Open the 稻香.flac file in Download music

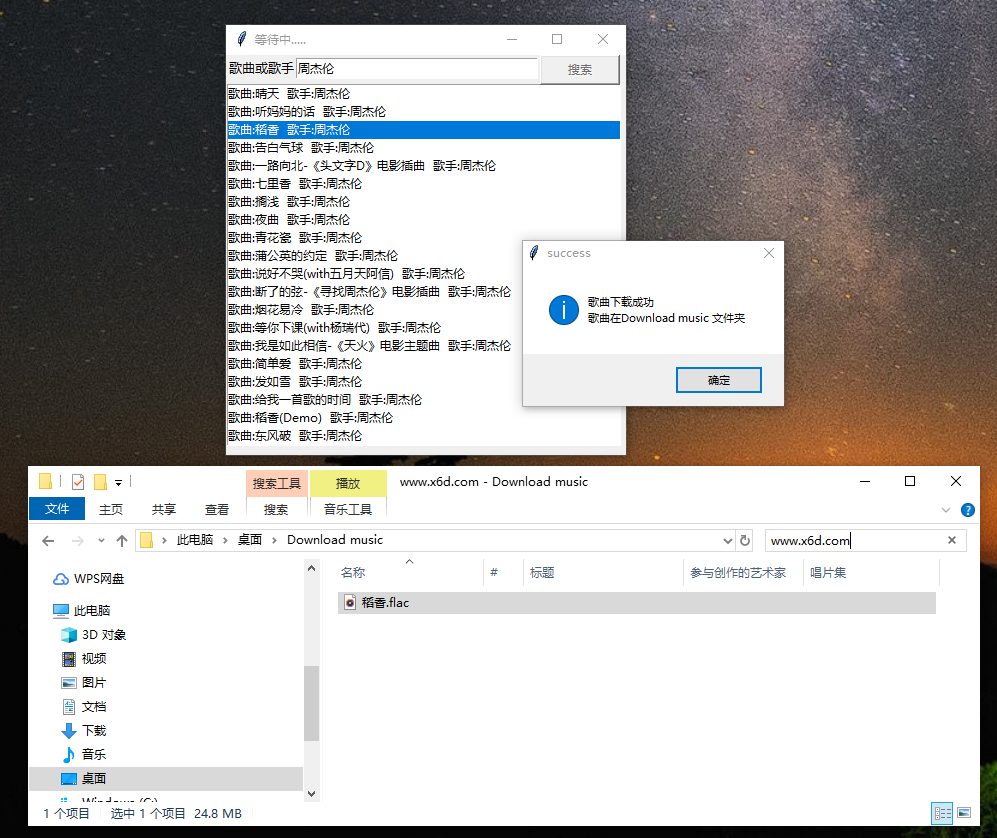384,602
